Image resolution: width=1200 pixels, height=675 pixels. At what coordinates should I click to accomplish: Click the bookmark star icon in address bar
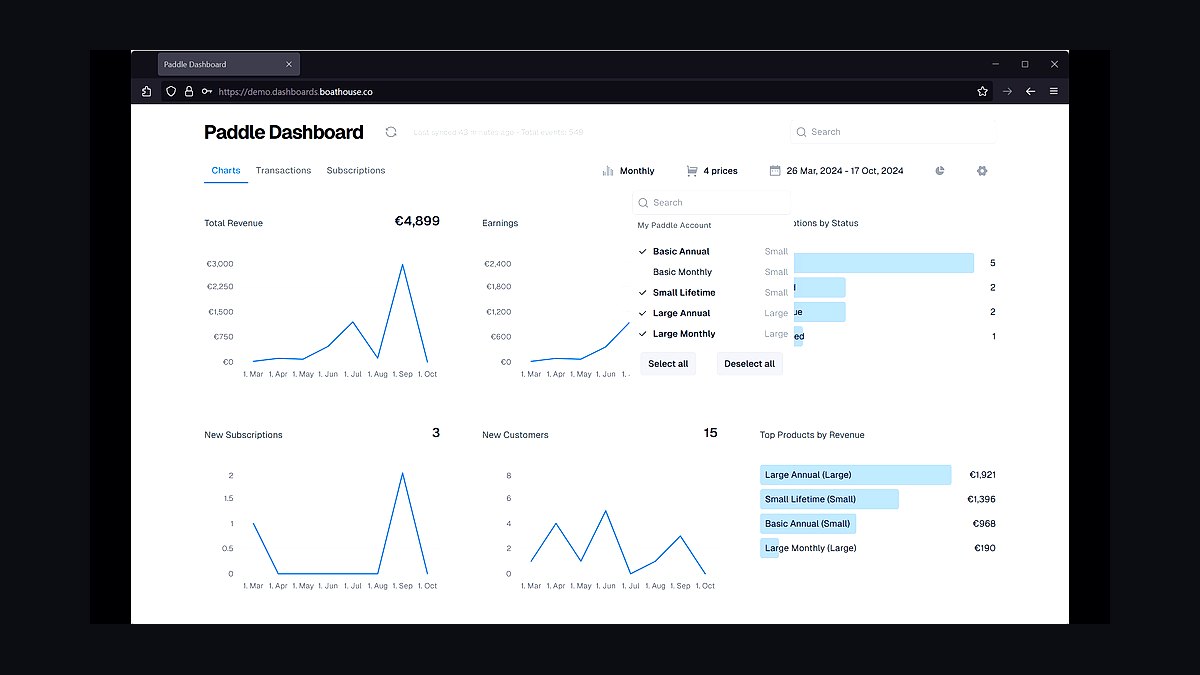coord(983,91)
